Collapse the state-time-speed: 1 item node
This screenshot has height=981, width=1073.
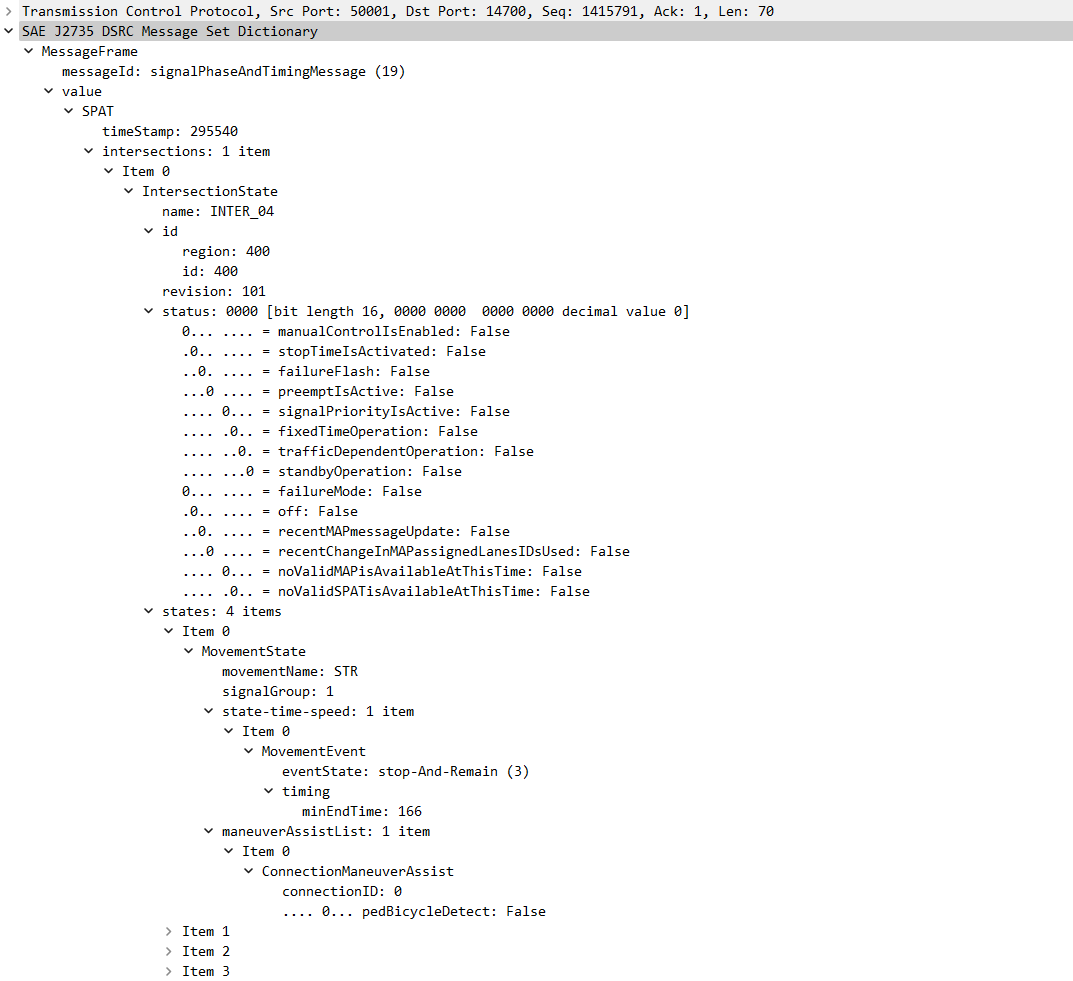coord(209,711)
